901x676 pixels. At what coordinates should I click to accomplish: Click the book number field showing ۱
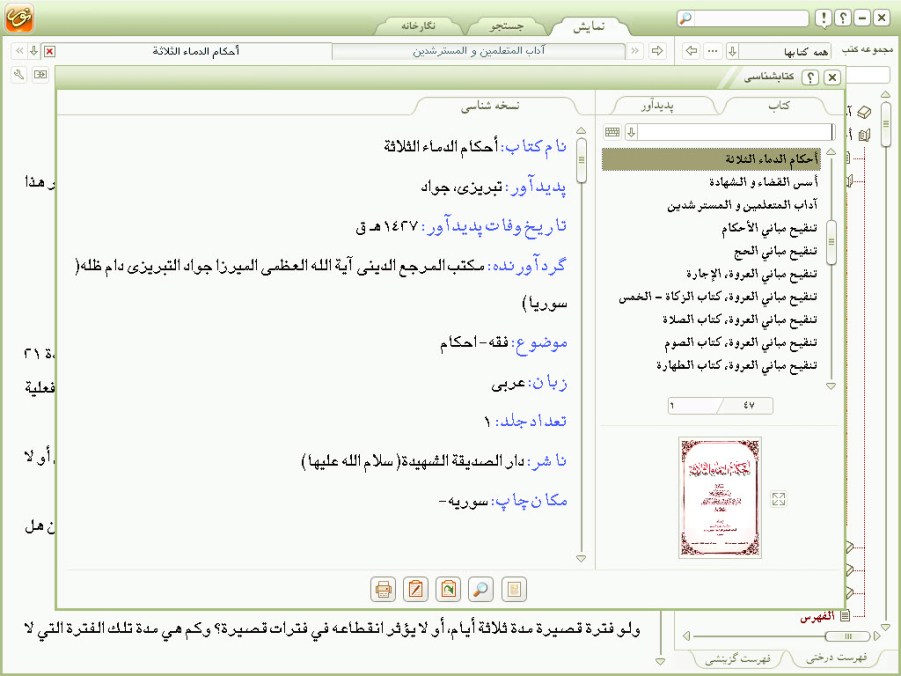tap(694, 405)
